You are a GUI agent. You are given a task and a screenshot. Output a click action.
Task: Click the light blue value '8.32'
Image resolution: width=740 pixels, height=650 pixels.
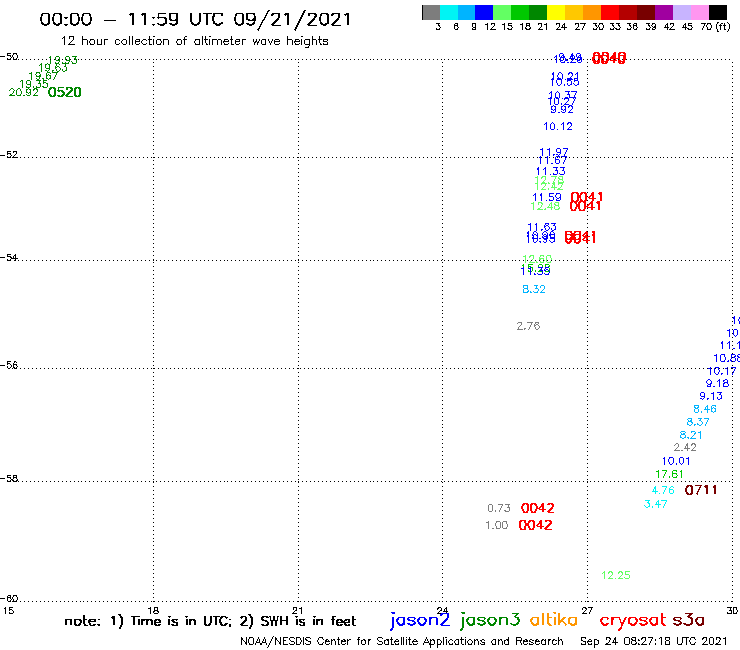[534, 289]
